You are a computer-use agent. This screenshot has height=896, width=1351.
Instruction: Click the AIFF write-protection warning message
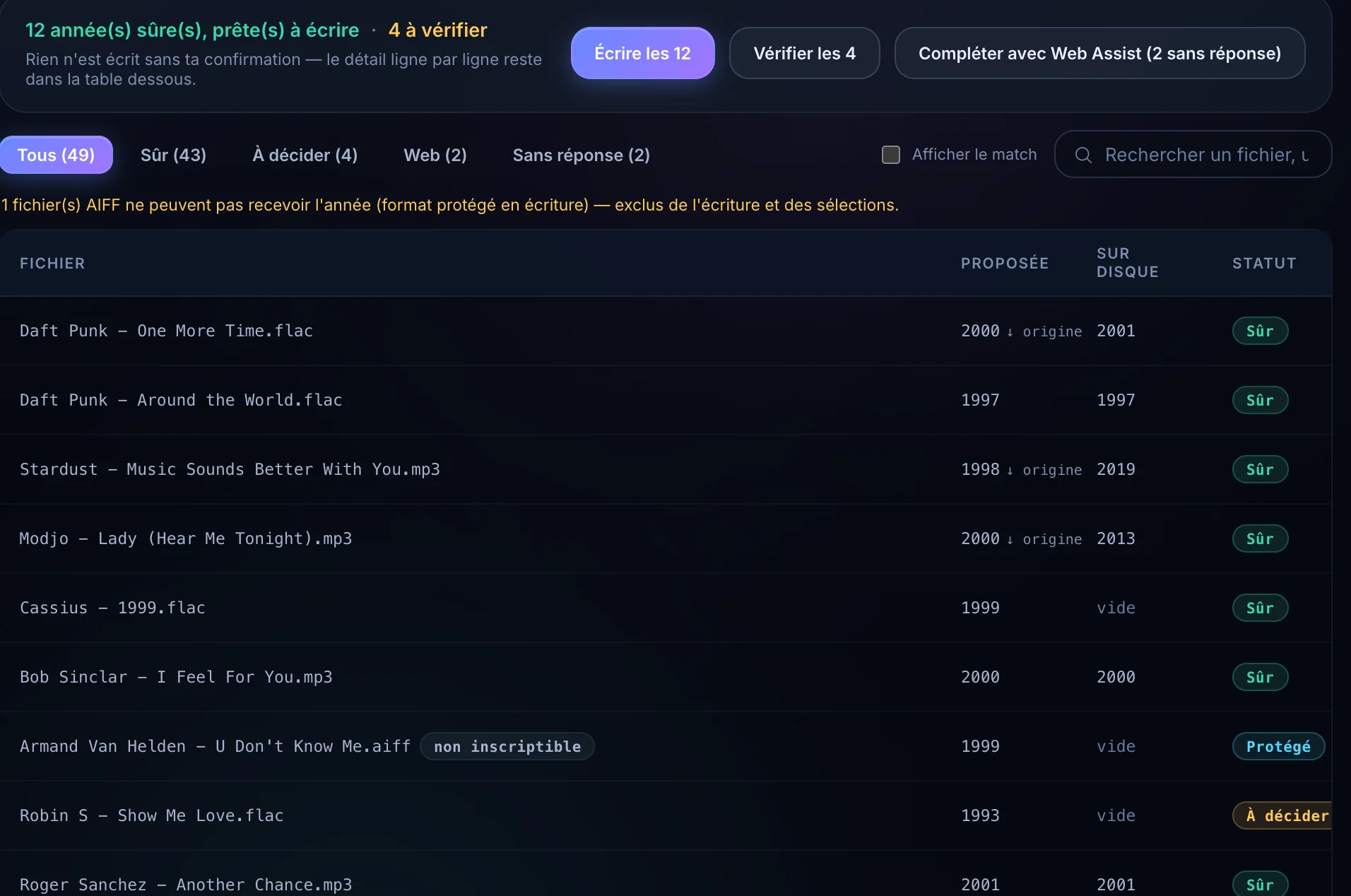pos(449,205)
